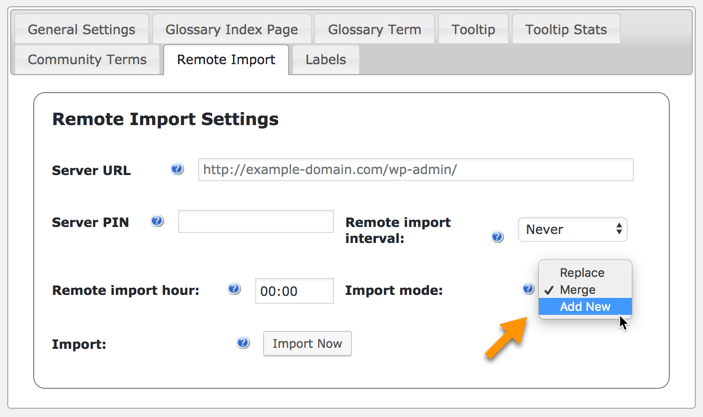Image resolution: width=703 pixels, height=417 pixels.
Task: Click the Remote import hour time field
Action: click(293, 290)
